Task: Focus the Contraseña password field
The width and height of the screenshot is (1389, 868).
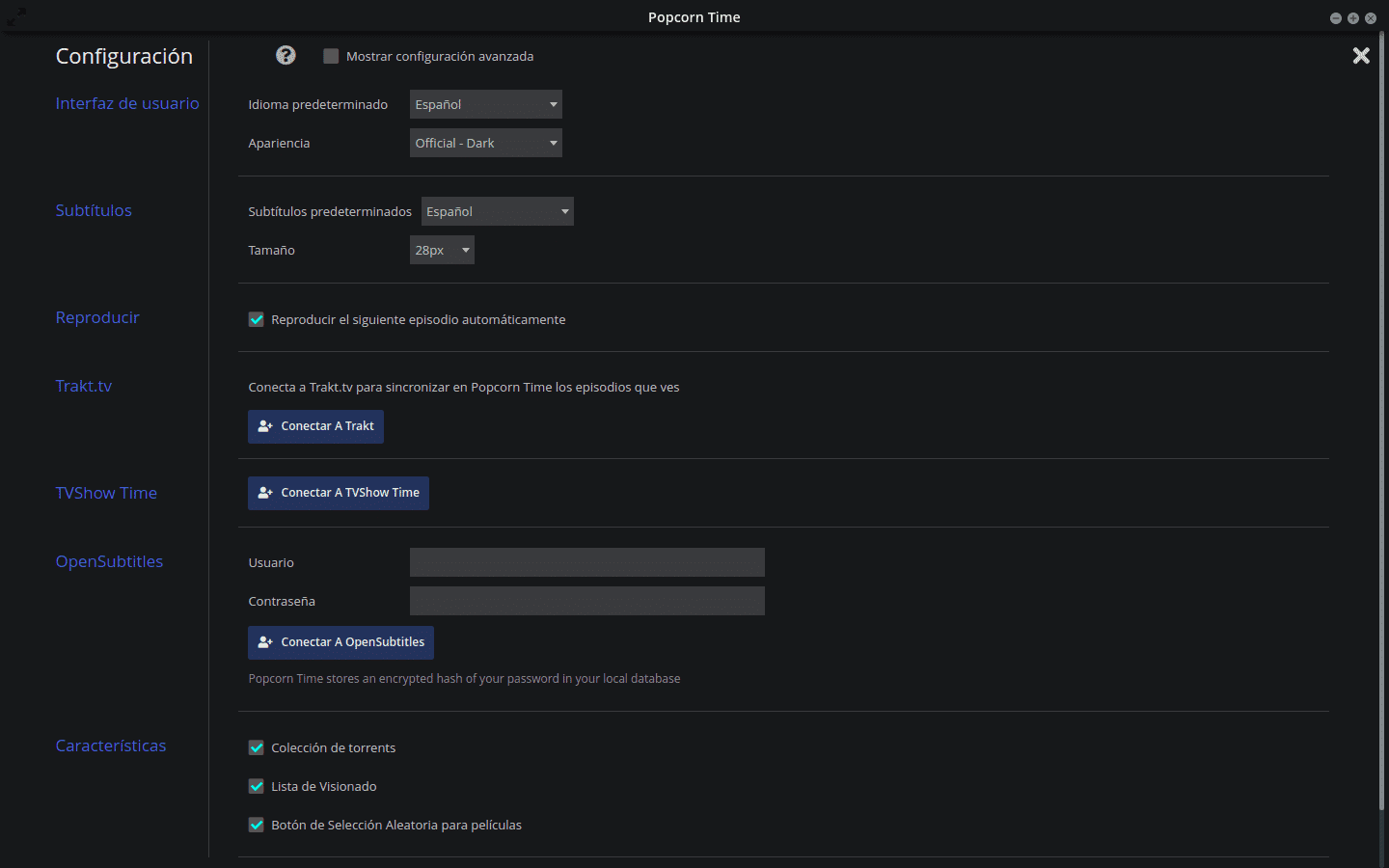Action: [x=587, y=601]
